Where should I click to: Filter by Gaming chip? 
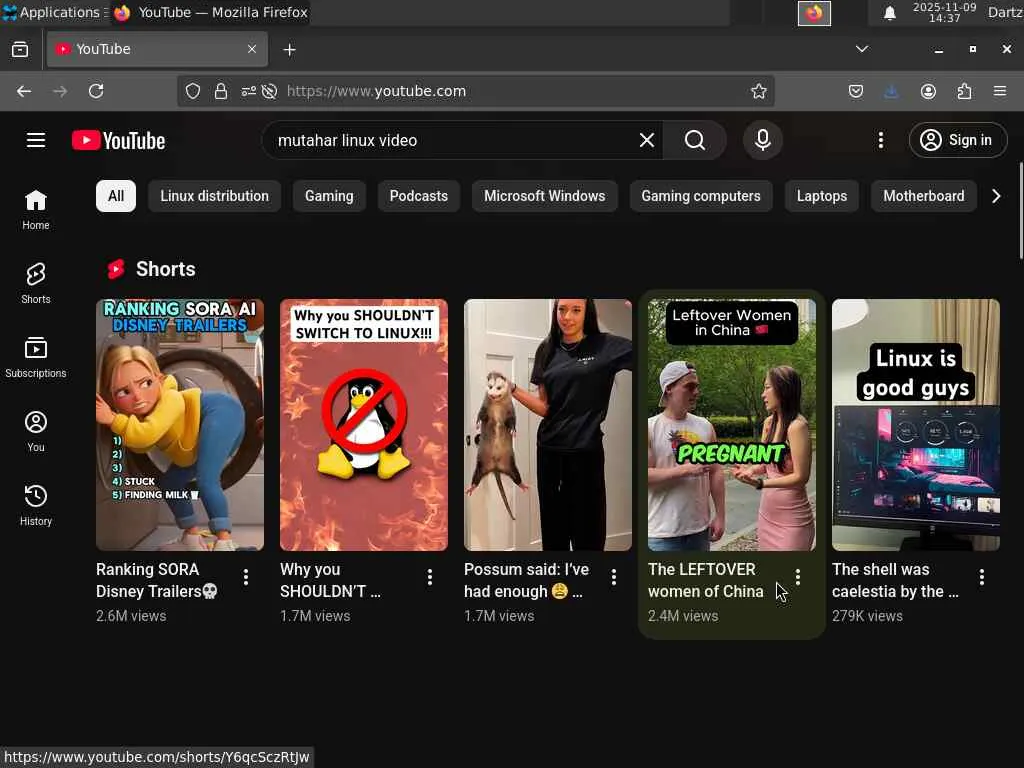coord(329,196)
